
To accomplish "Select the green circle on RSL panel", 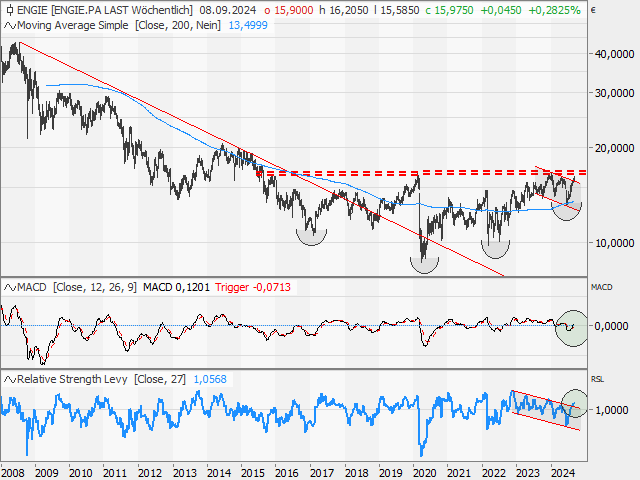I will pyautogui.click(x=574, y=403).
